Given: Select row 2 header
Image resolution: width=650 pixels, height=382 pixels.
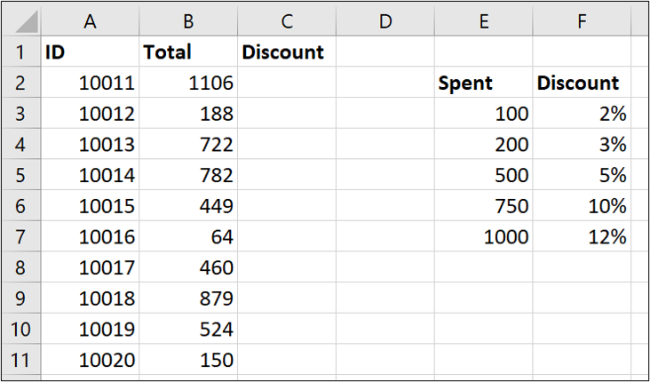Looking at the screenshot, I should coord(21,83).
